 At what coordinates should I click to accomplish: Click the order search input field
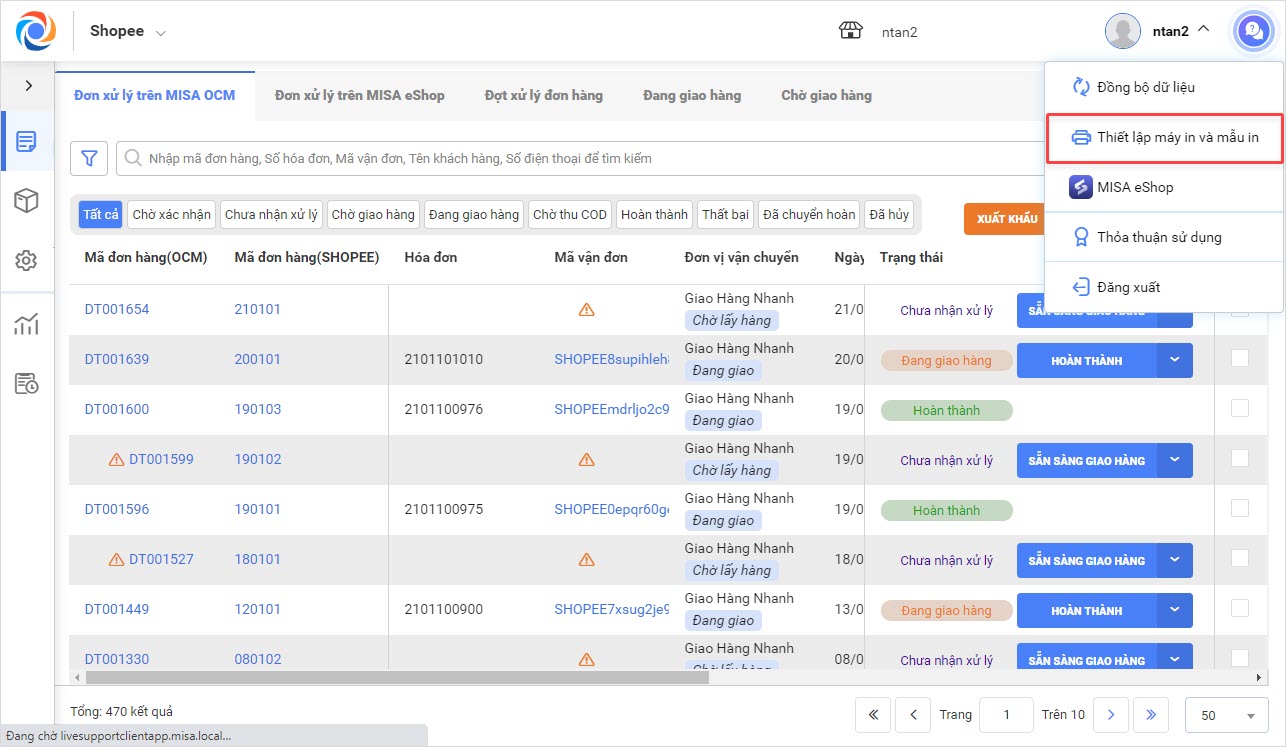tap(580, 158)
